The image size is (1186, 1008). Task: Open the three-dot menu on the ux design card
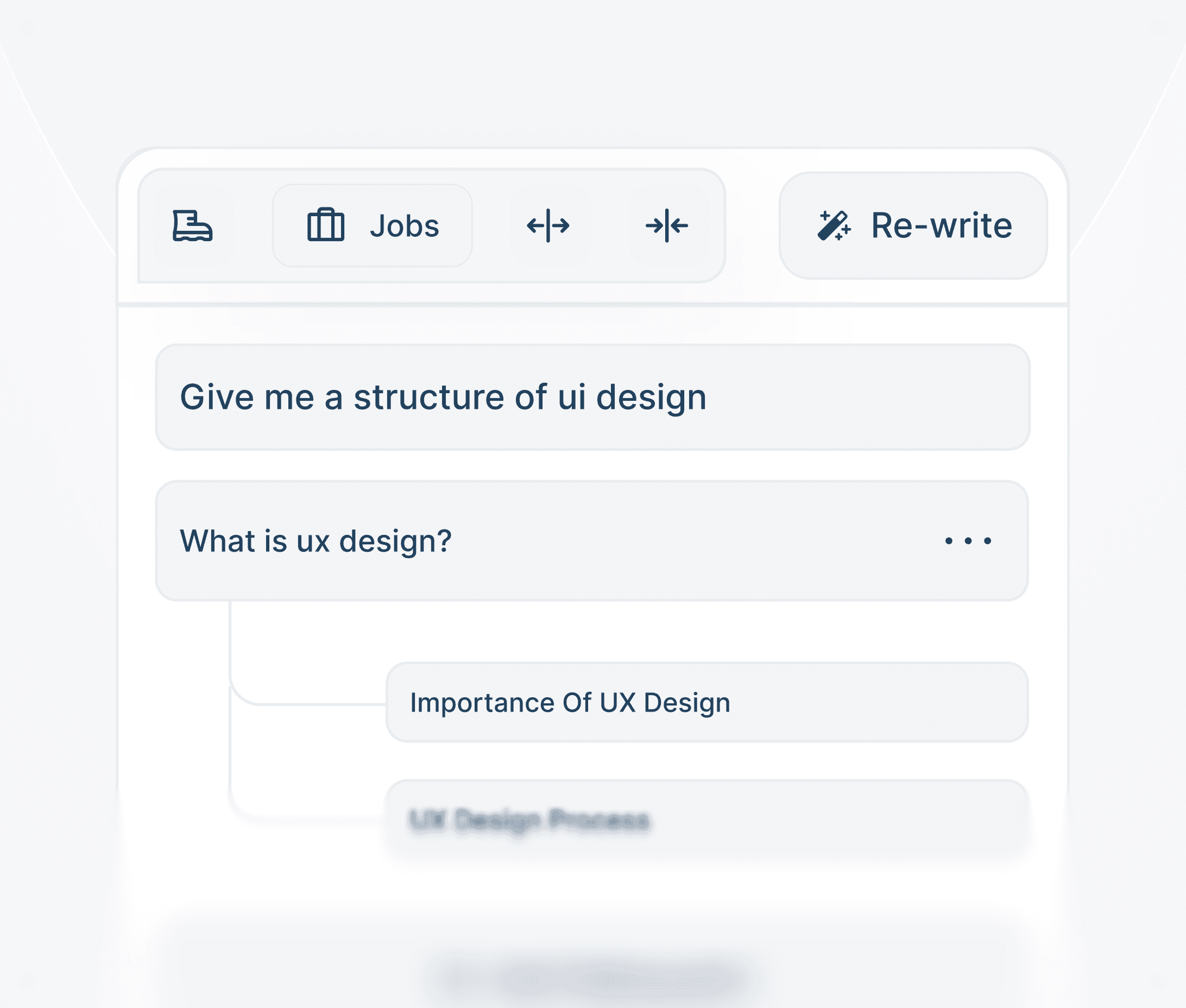point(968,540)
